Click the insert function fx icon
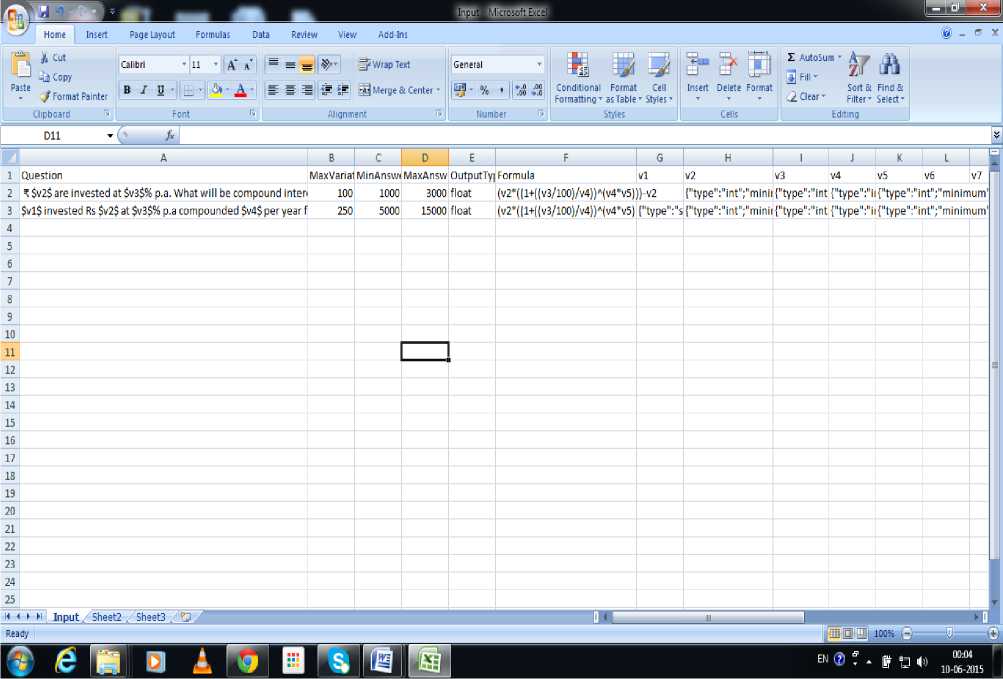The width and height of the screenshot is (1003, 679). click(x=170, y=136)
